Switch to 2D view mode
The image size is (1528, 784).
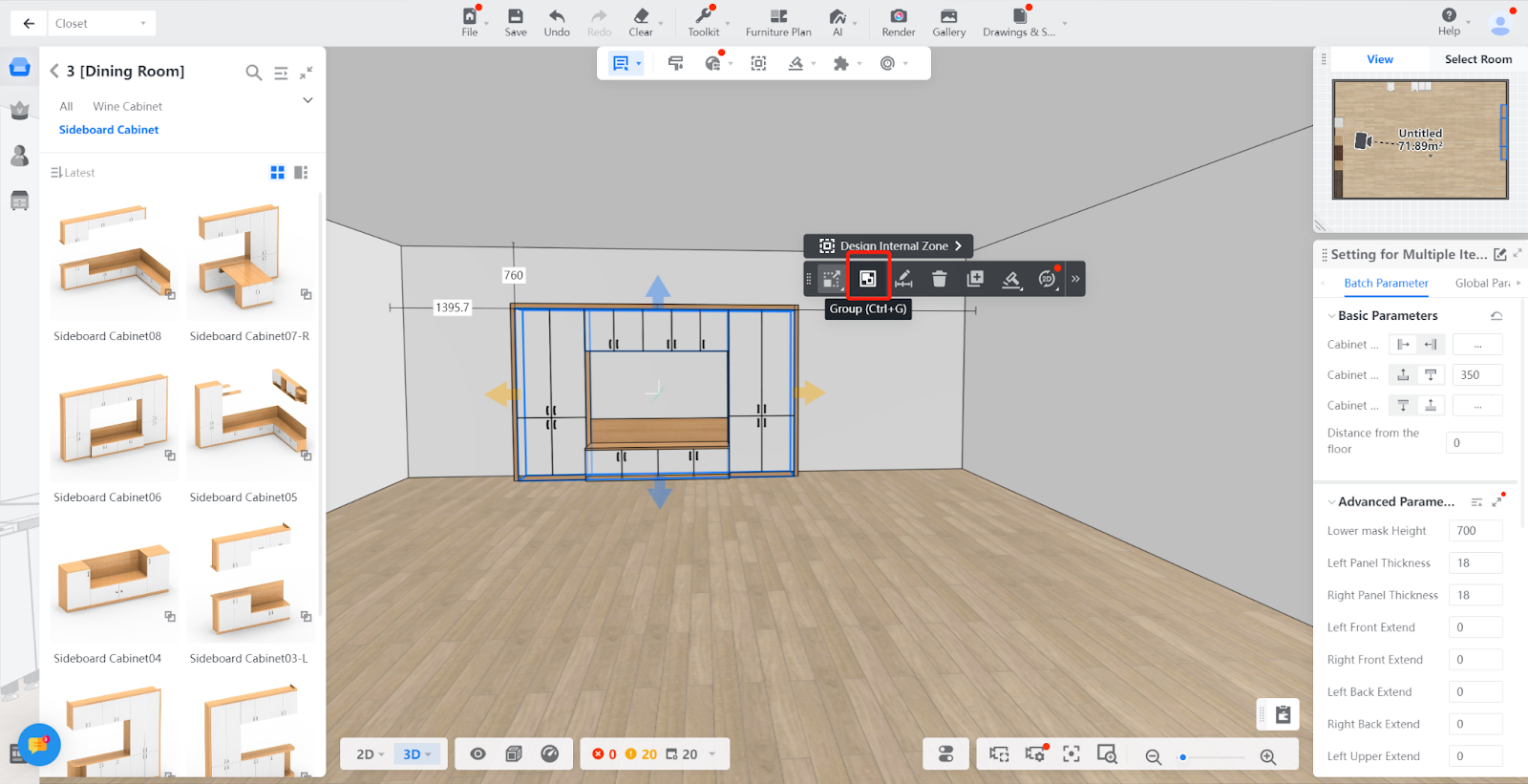(x=369, y=754)
